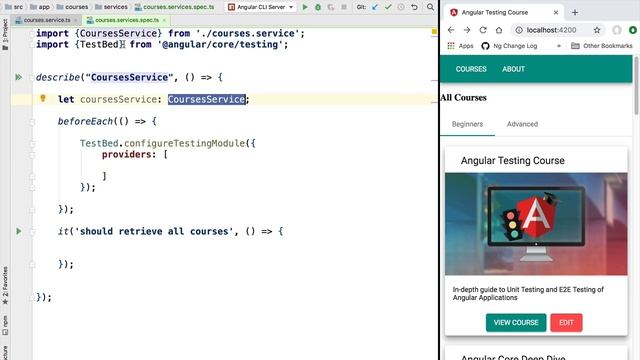Select the Beginners courses tab
The image size is (640, 360).
tap(467, 124)
